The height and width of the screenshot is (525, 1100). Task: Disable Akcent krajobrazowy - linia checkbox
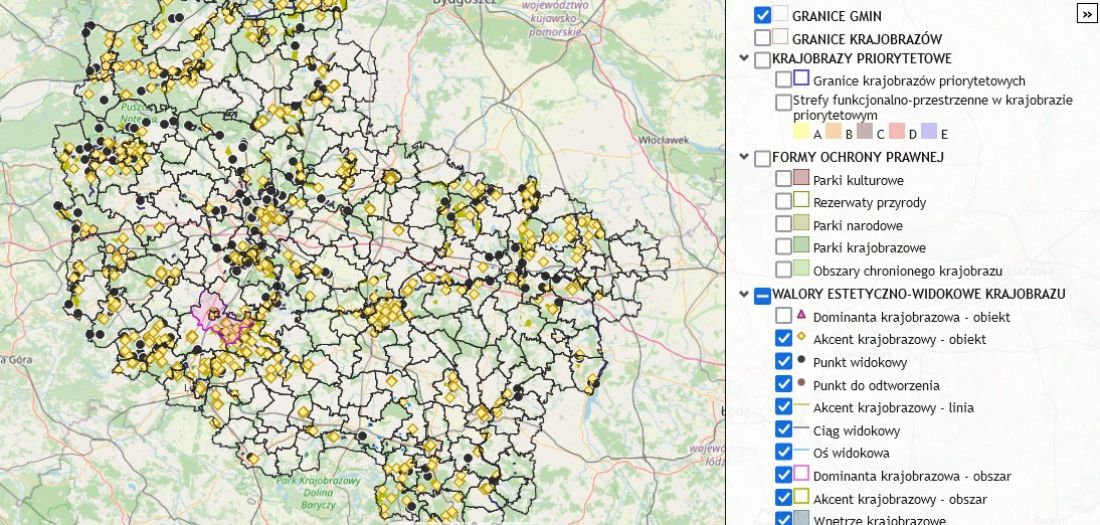click(784, 406)
